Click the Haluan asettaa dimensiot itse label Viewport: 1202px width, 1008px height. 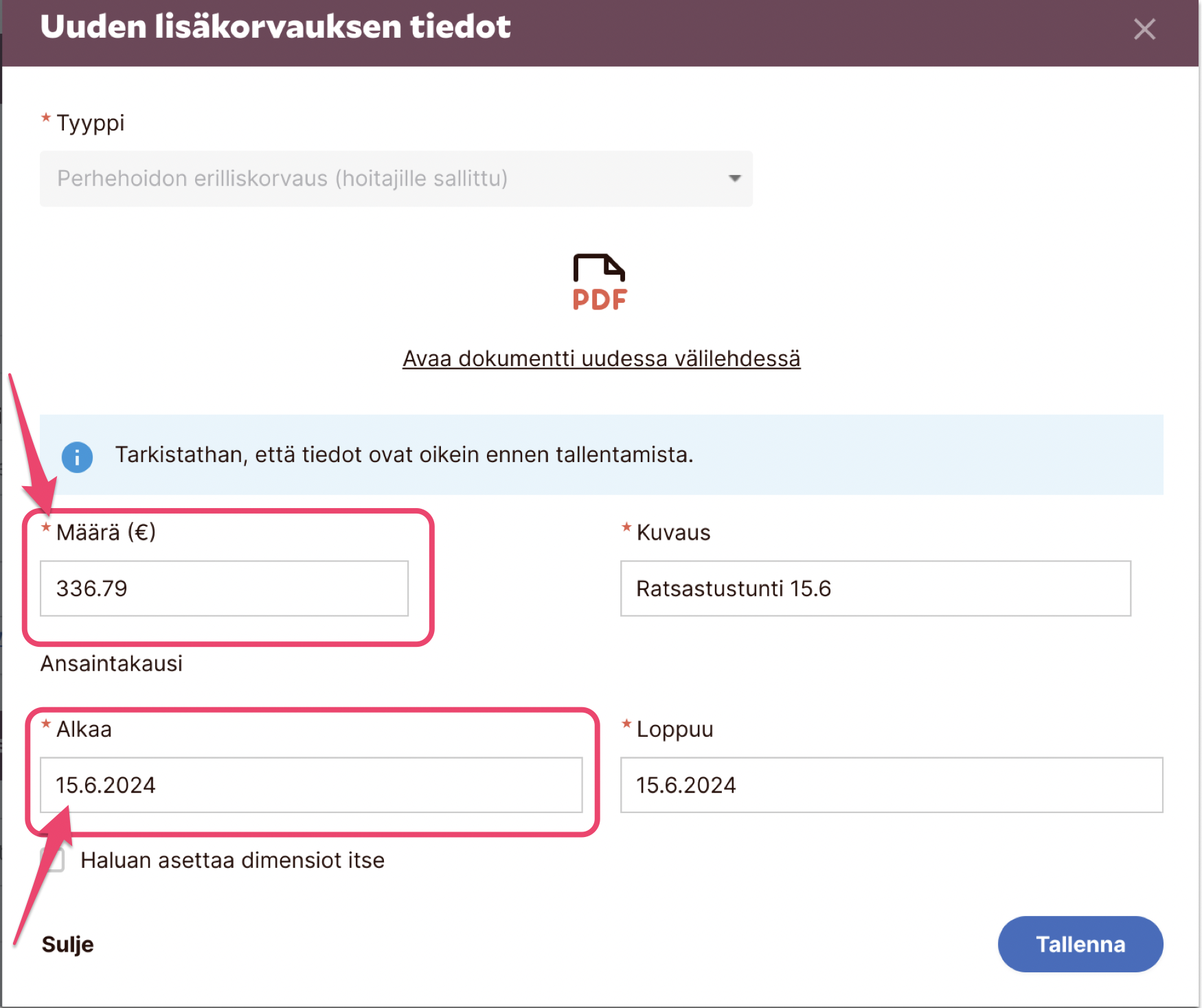click(232, 860)
